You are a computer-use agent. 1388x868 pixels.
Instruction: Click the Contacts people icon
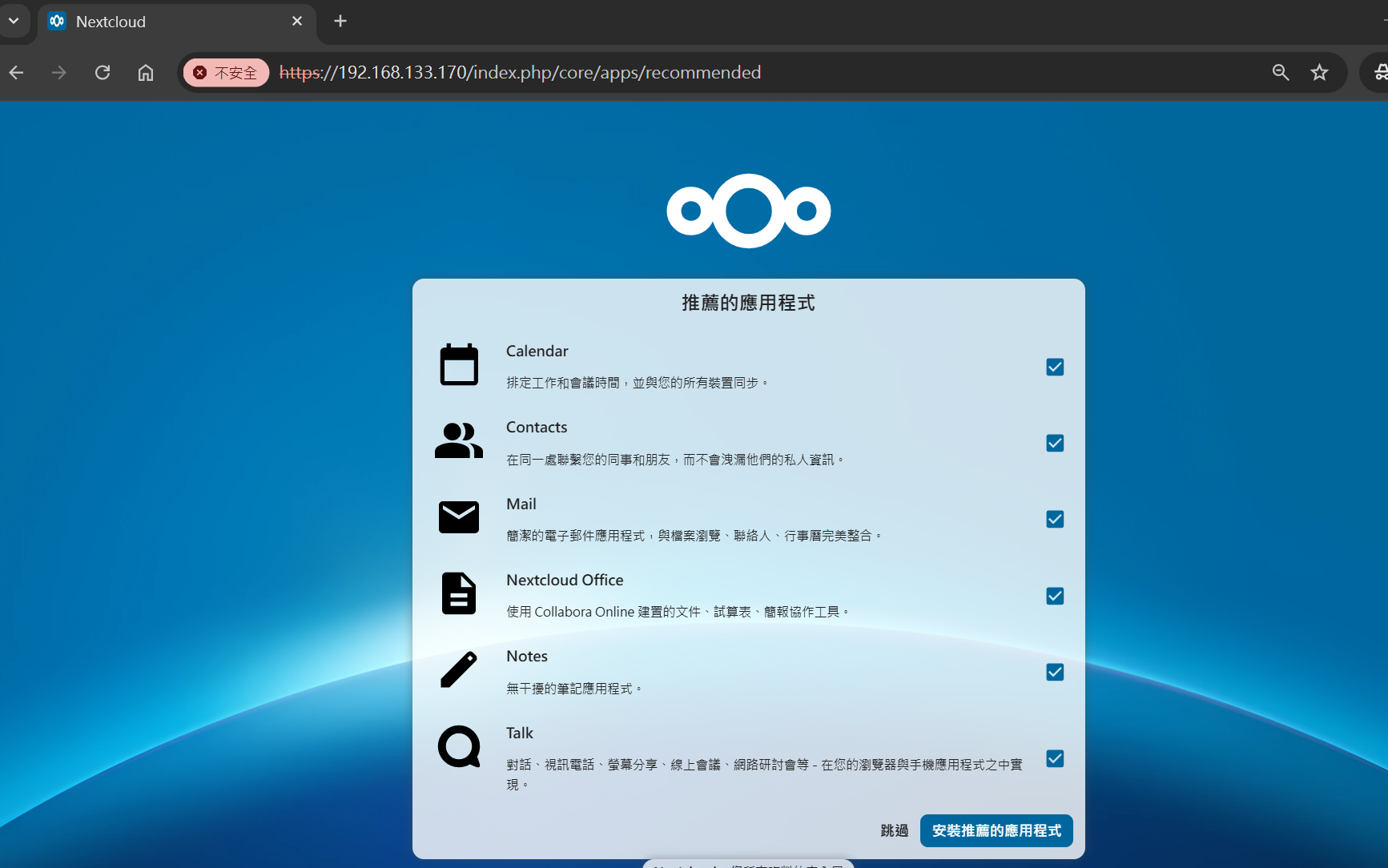click(x=459, y=441)
